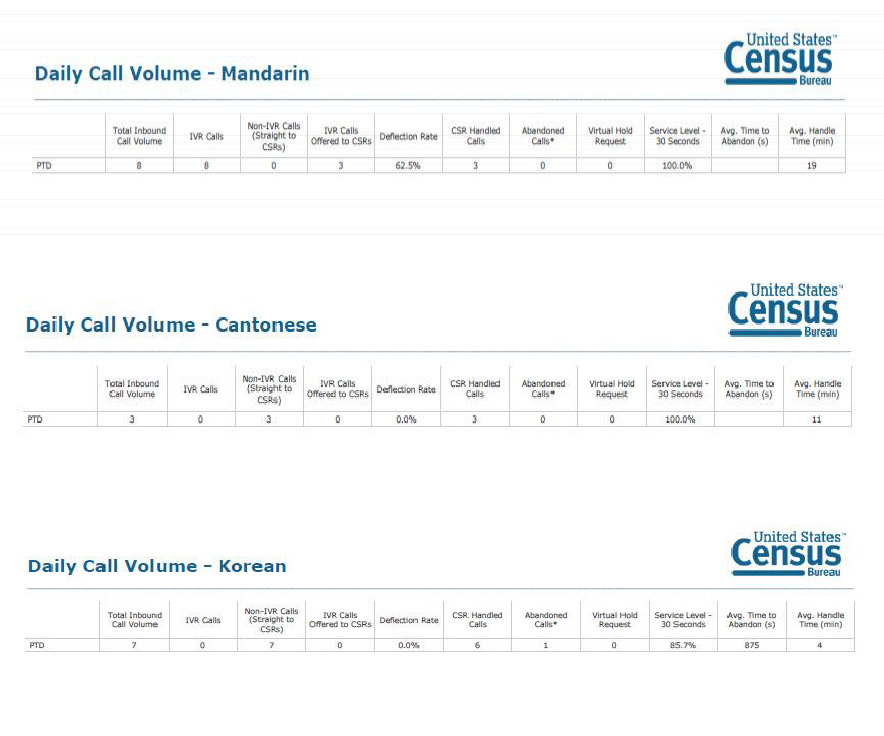Click the Census Bureau logo beside Korean title
The height and width of the screenshot is (736, 884).
coord(786,554)
